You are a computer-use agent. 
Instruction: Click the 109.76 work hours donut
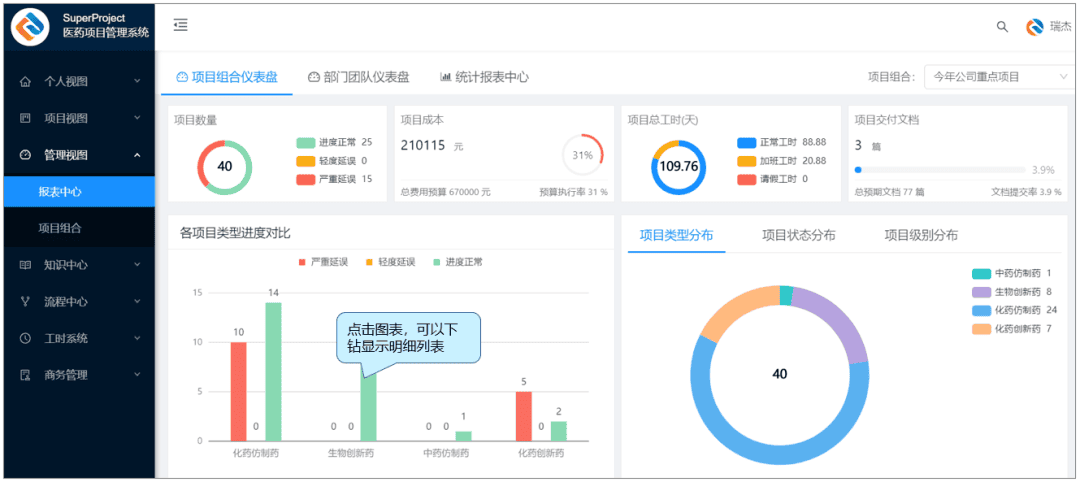(x=678, y=167)
